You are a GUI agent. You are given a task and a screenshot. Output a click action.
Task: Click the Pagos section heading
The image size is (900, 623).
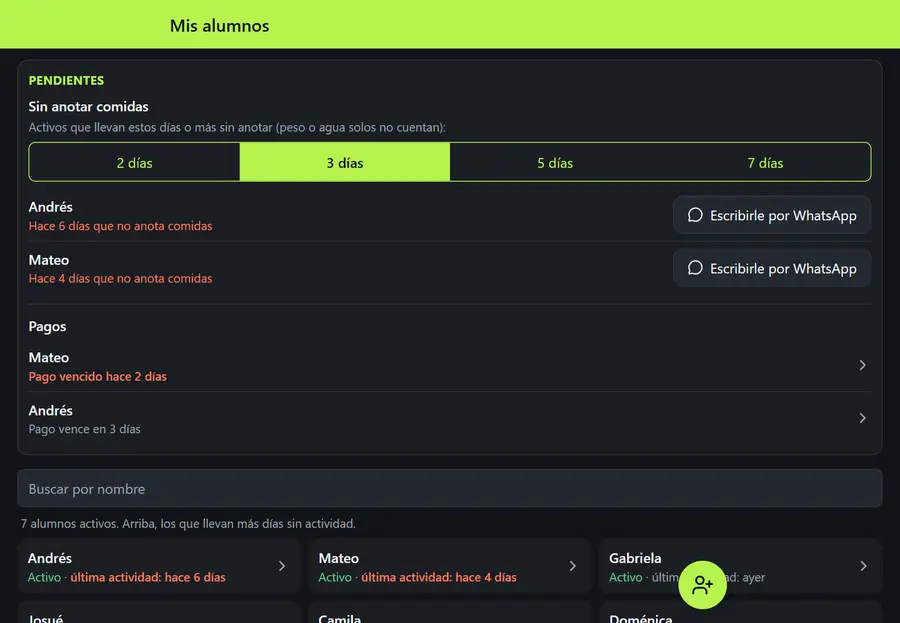coord(48,327)
